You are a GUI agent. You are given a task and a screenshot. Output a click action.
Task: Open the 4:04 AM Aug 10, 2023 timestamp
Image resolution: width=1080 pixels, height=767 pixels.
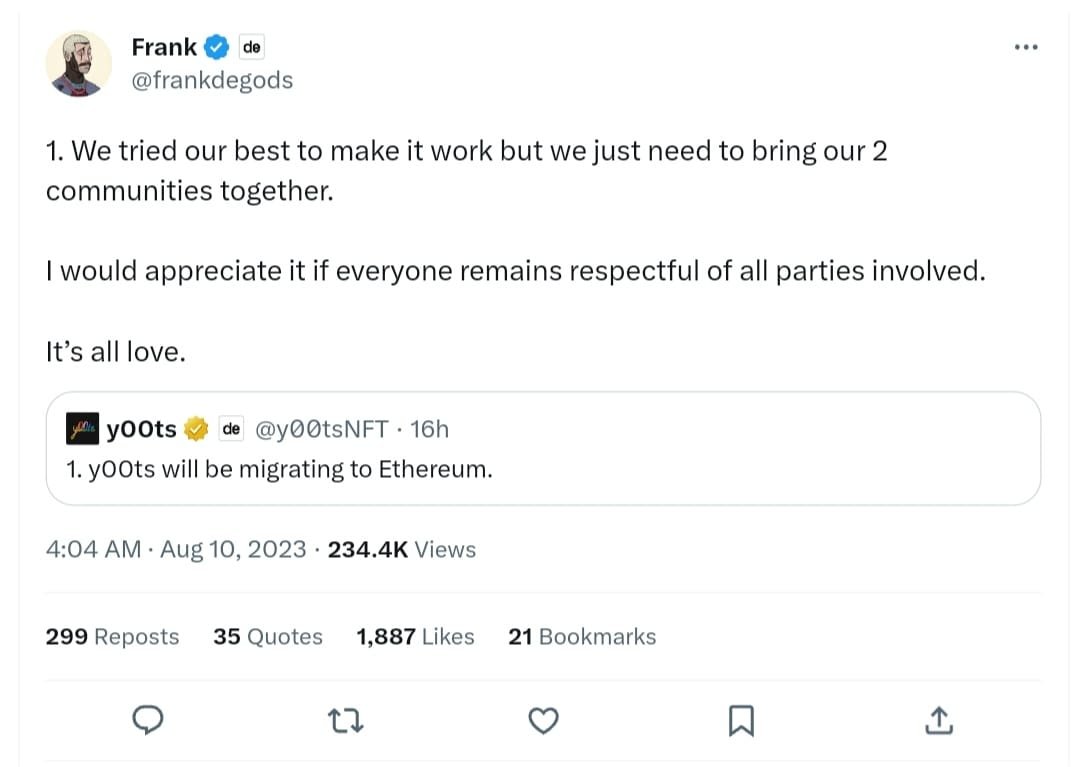click(x=176, y=549)
